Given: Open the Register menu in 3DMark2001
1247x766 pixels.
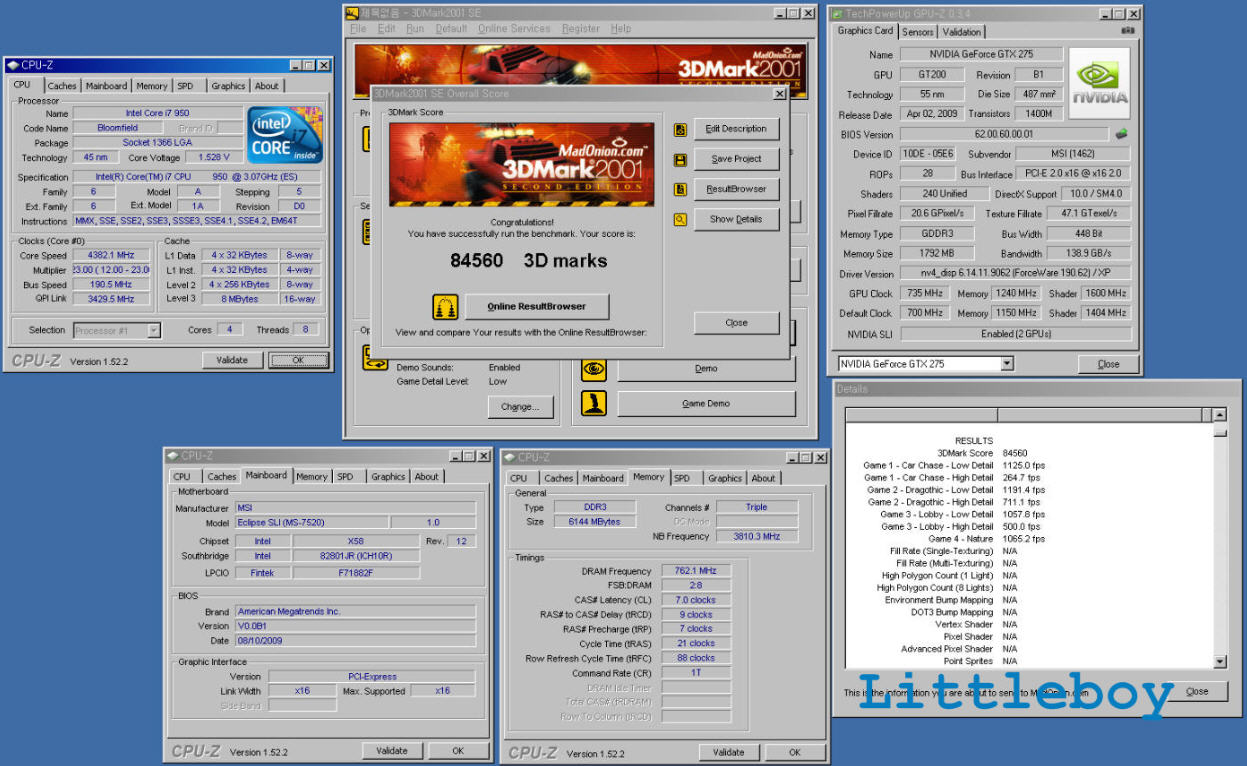Looking at the screenshot, I should (x=580, y=29).
